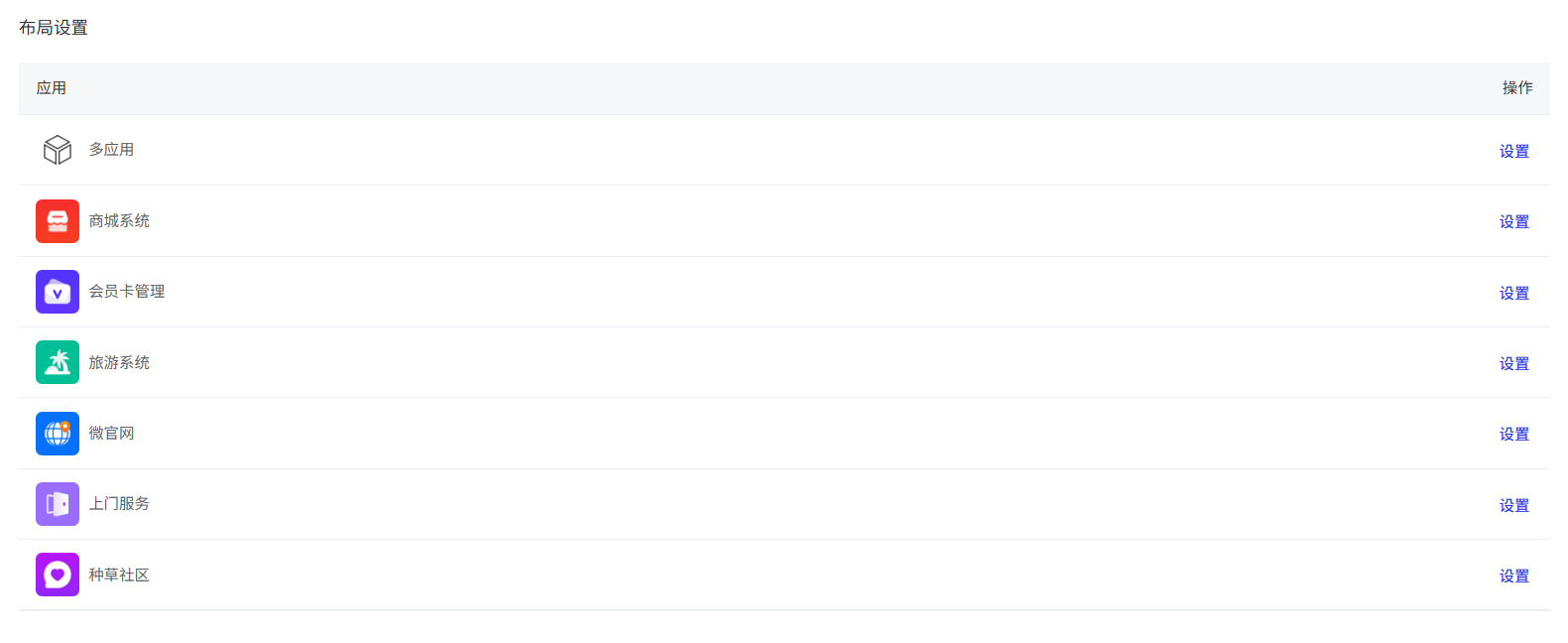Click the 种草社区 heart bubble icon
Screen dimensions: 1568x643
[x=58, y=575]
